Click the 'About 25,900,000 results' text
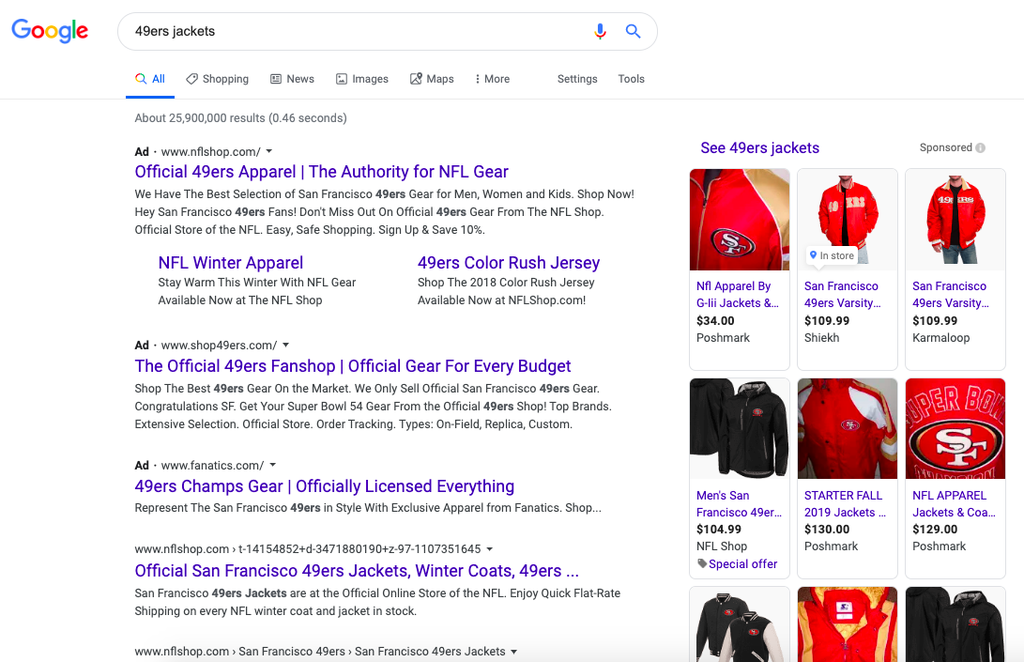 click(x=240, y=118)
